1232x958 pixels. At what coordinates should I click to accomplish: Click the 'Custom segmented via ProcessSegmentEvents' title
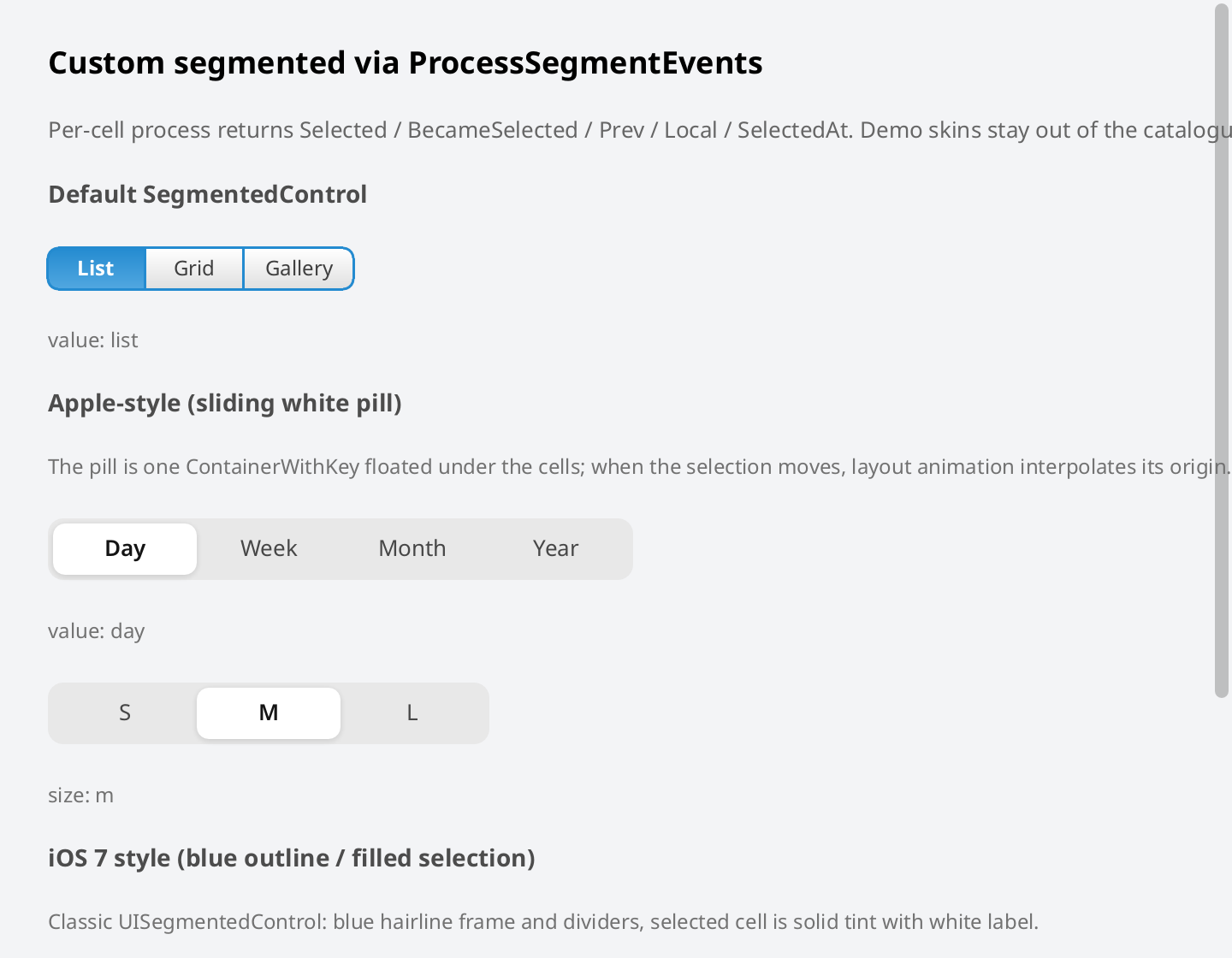pyautogui.click(x=406, y=63)
